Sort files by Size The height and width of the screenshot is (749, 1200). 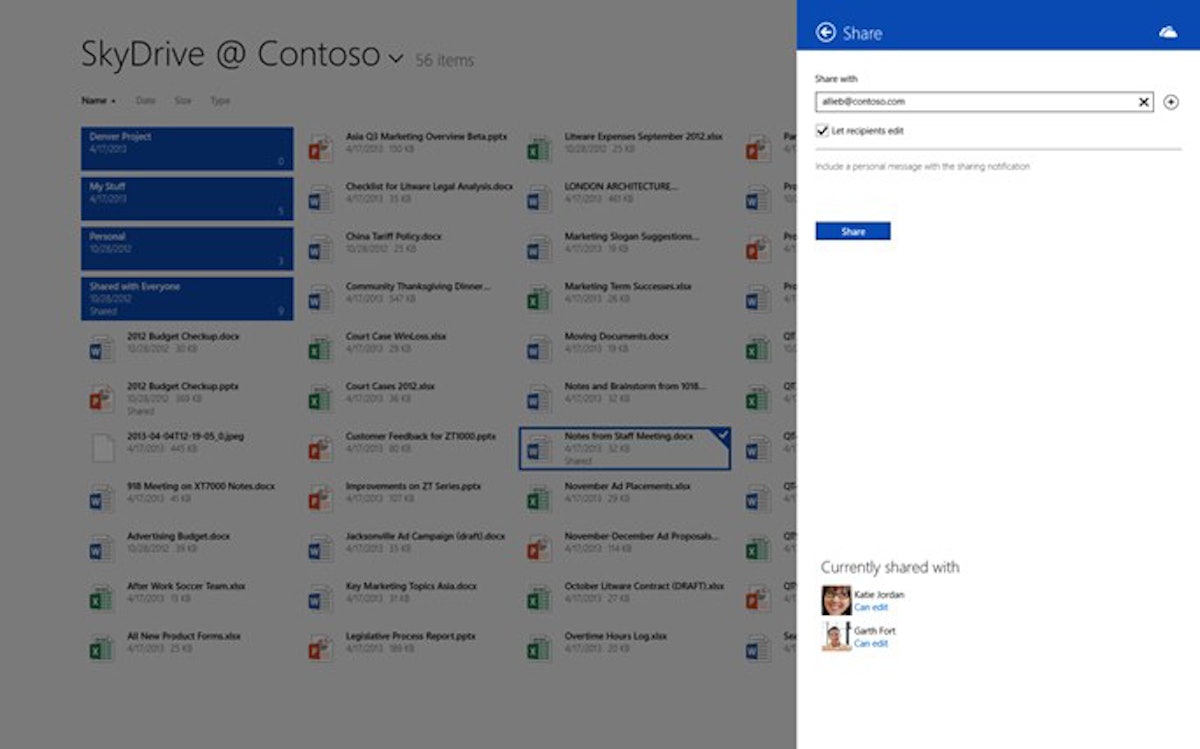(182, 100)
